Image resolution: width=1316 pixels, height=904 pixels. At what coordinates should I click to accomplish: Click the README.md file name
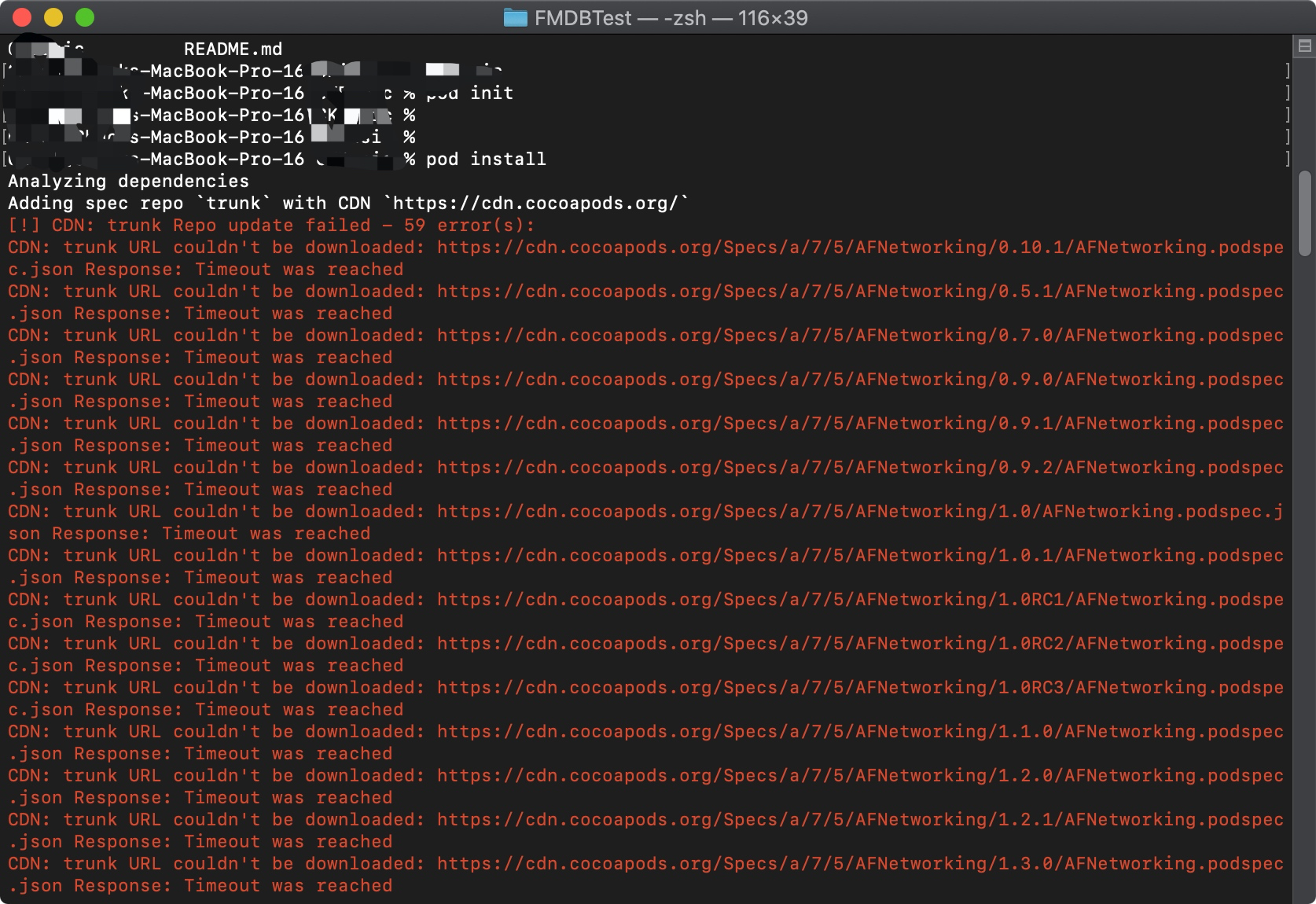tap(232, 49)
